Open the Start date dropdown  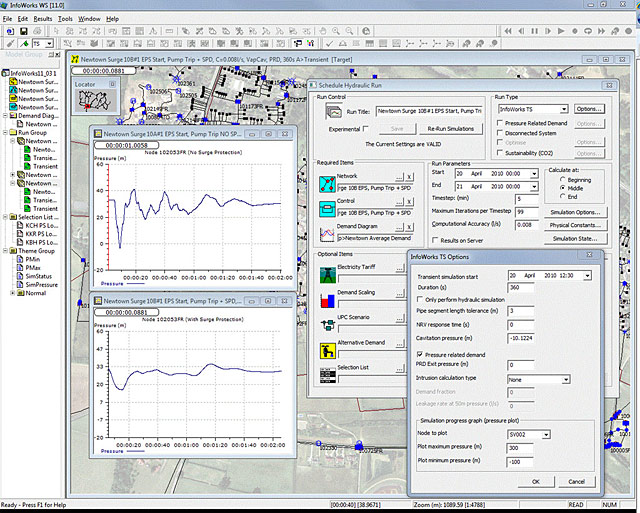534,174
